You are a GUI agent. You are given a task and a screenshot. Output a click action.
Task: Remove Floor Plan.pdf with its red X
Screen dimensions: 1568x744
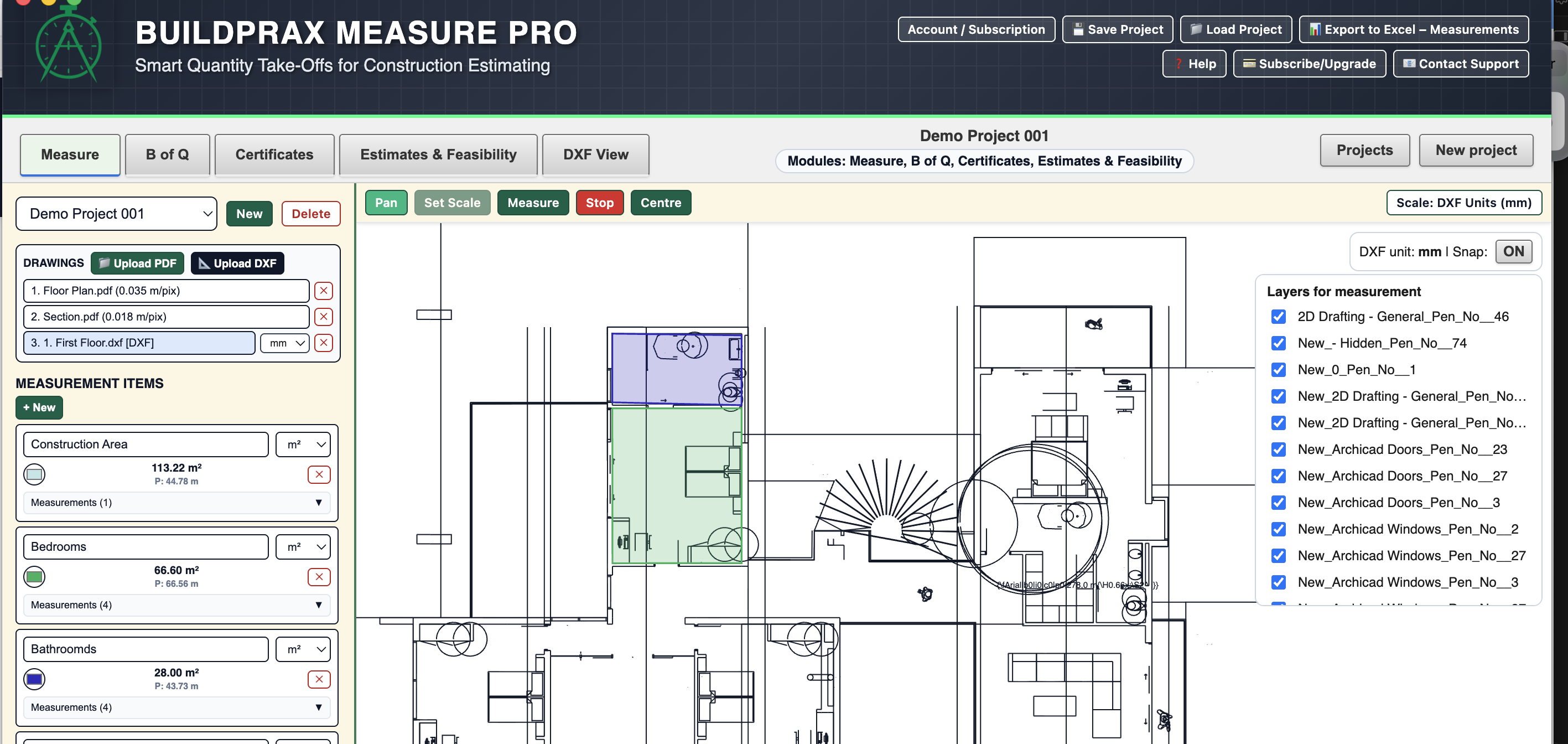click(323, 291)
